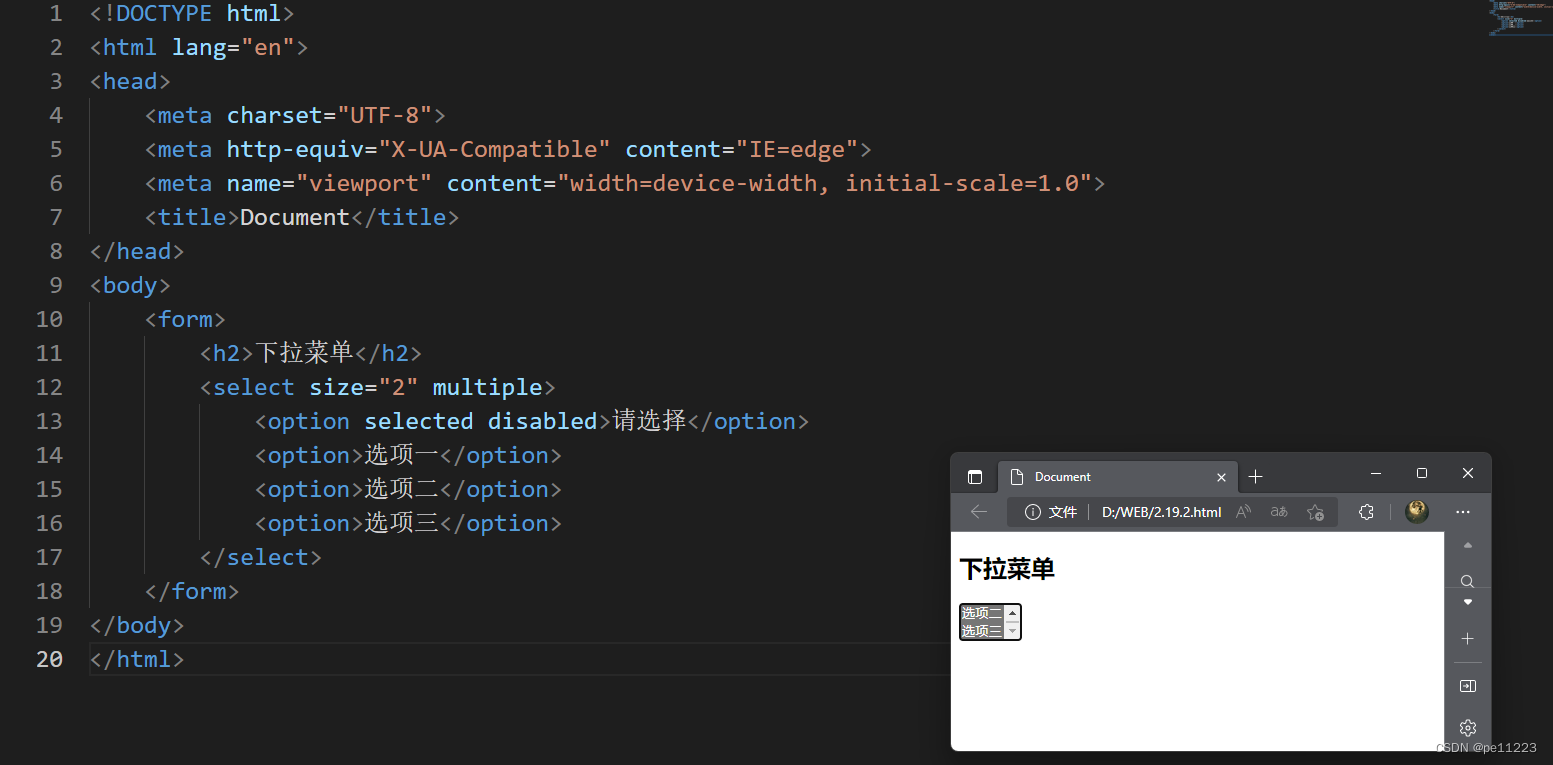Click the 下拉菜单 text in h2 code line
The height and width of the screenshot is (765, 1553).
pos(304,353)
